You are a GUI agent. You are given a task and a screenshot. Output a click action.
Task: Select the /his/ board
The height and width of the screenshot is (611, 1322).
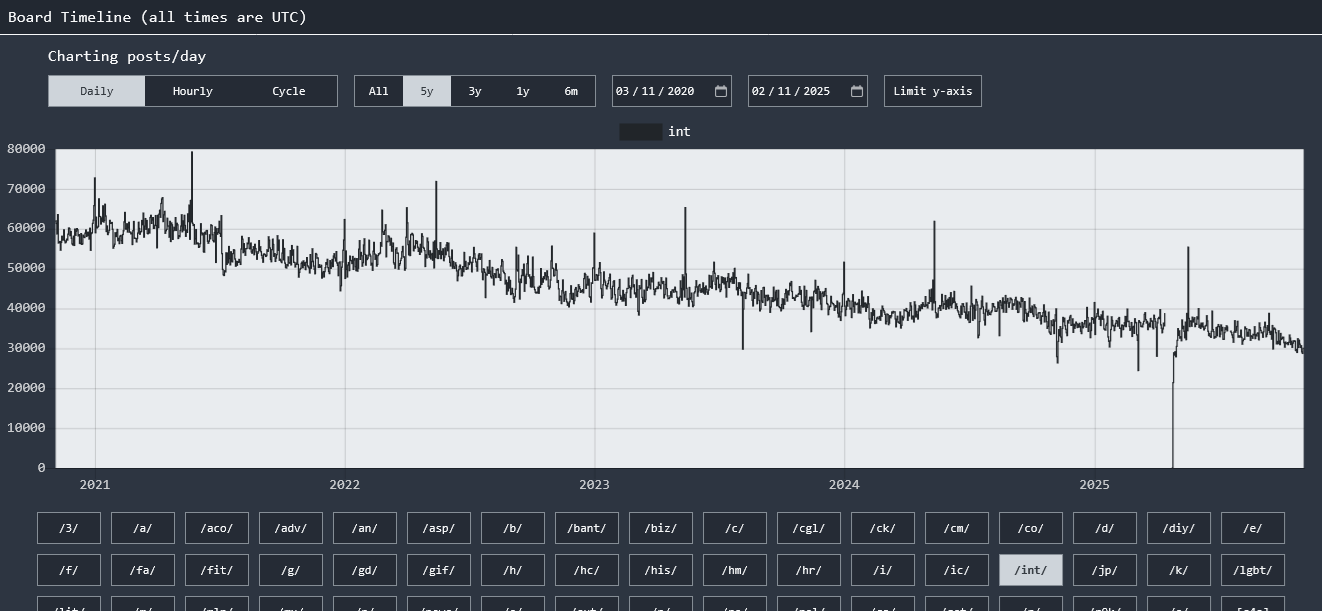[661, 570]
